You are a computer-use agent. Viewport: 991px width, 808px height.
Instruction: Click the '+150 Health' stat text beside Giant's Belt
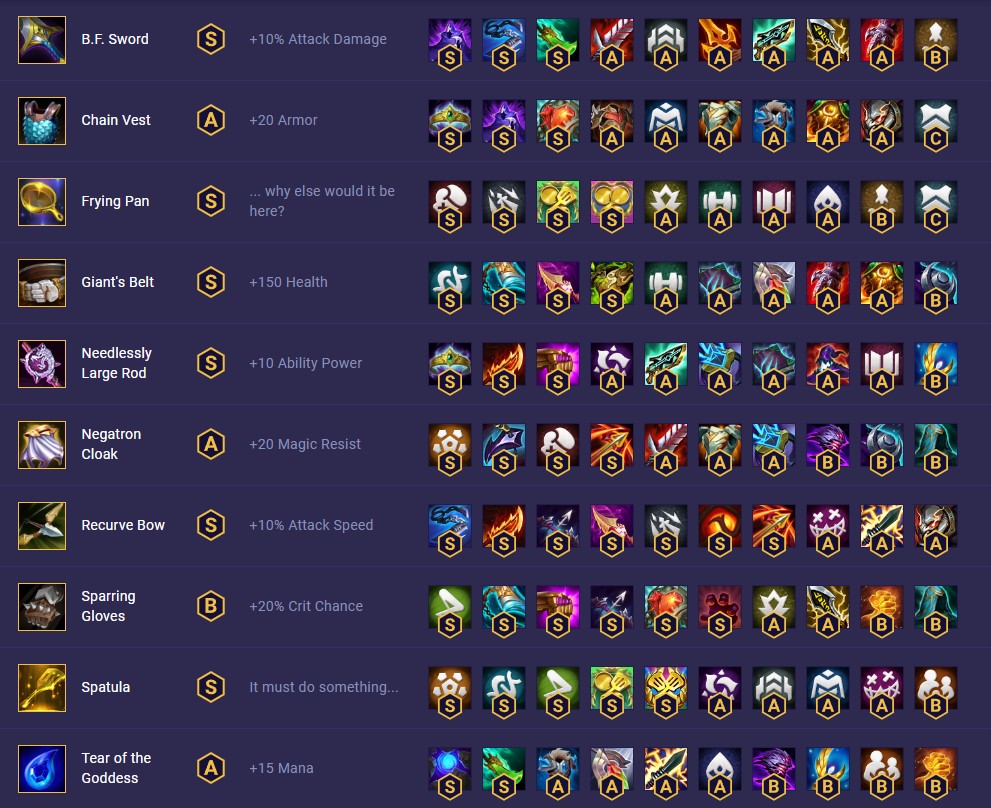click(288, 282)
